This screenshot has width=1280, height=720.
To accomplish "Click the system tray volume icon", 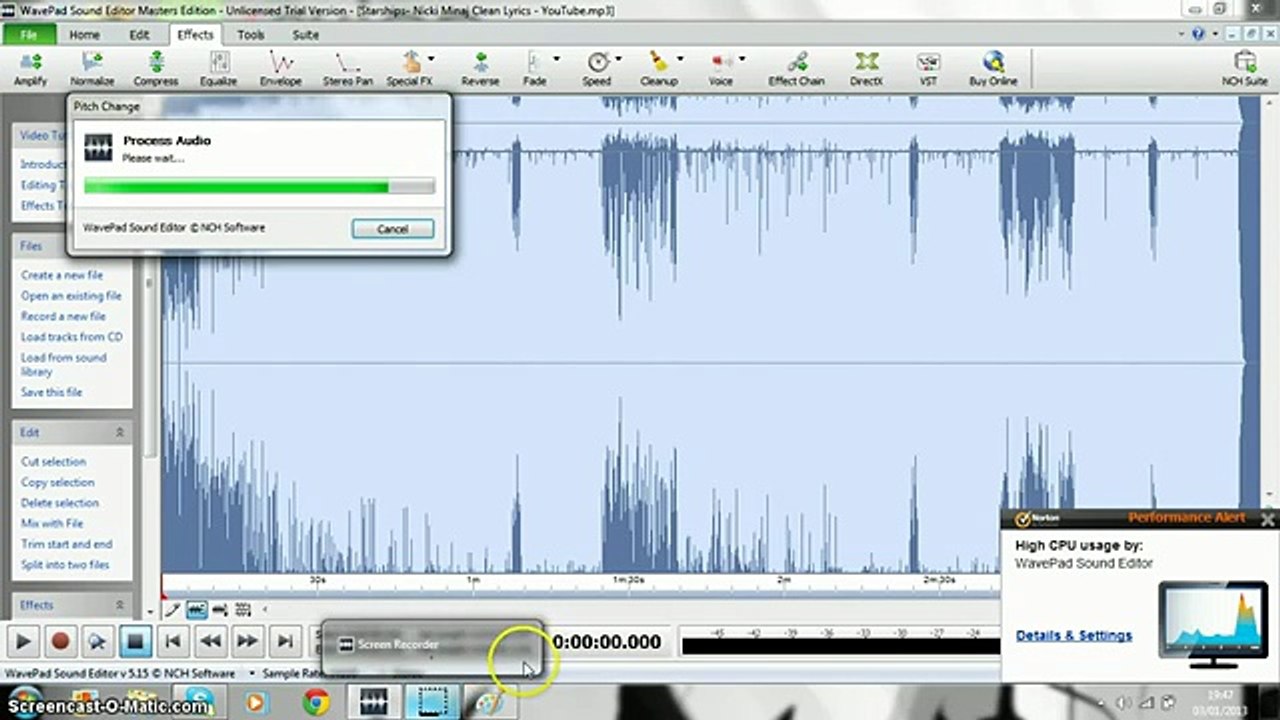I will (x=1123, y=703).
